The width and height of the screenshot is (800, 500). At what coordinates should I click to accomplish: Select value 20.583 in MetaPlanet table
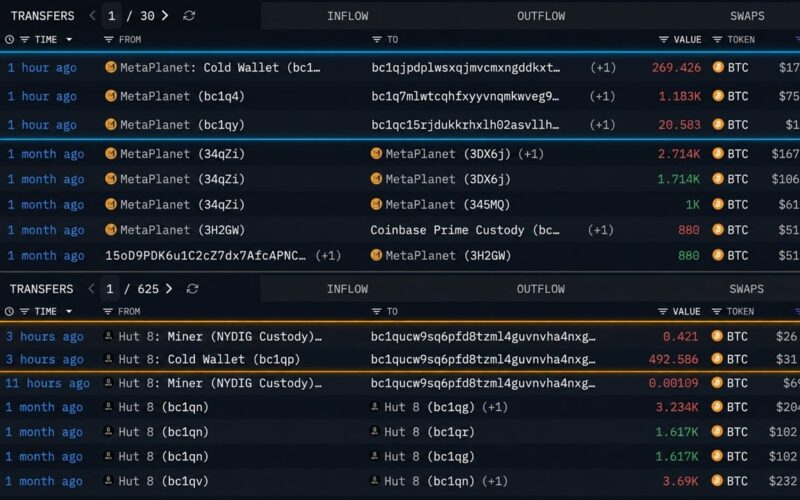point(679,124)
